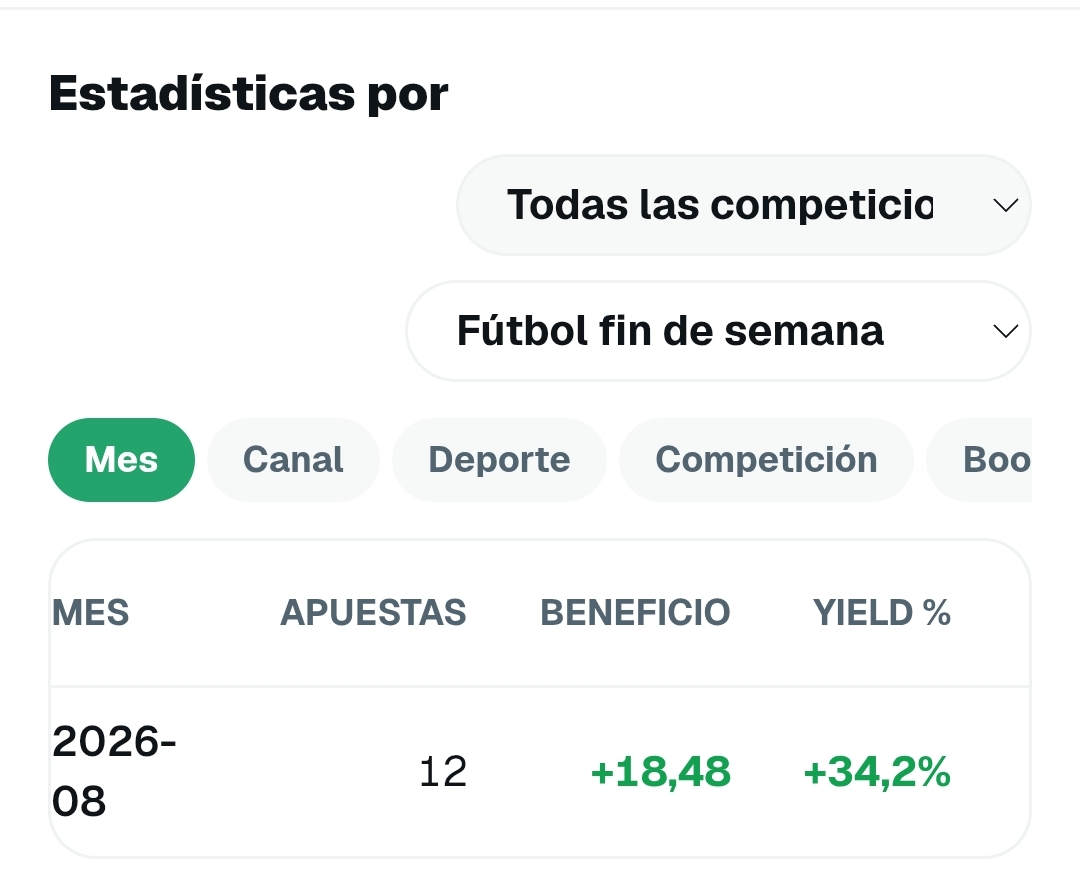Click the 2026-08 month row
Image resolution: width=1080 pixels, height=871 pixels.
point(540,771)
